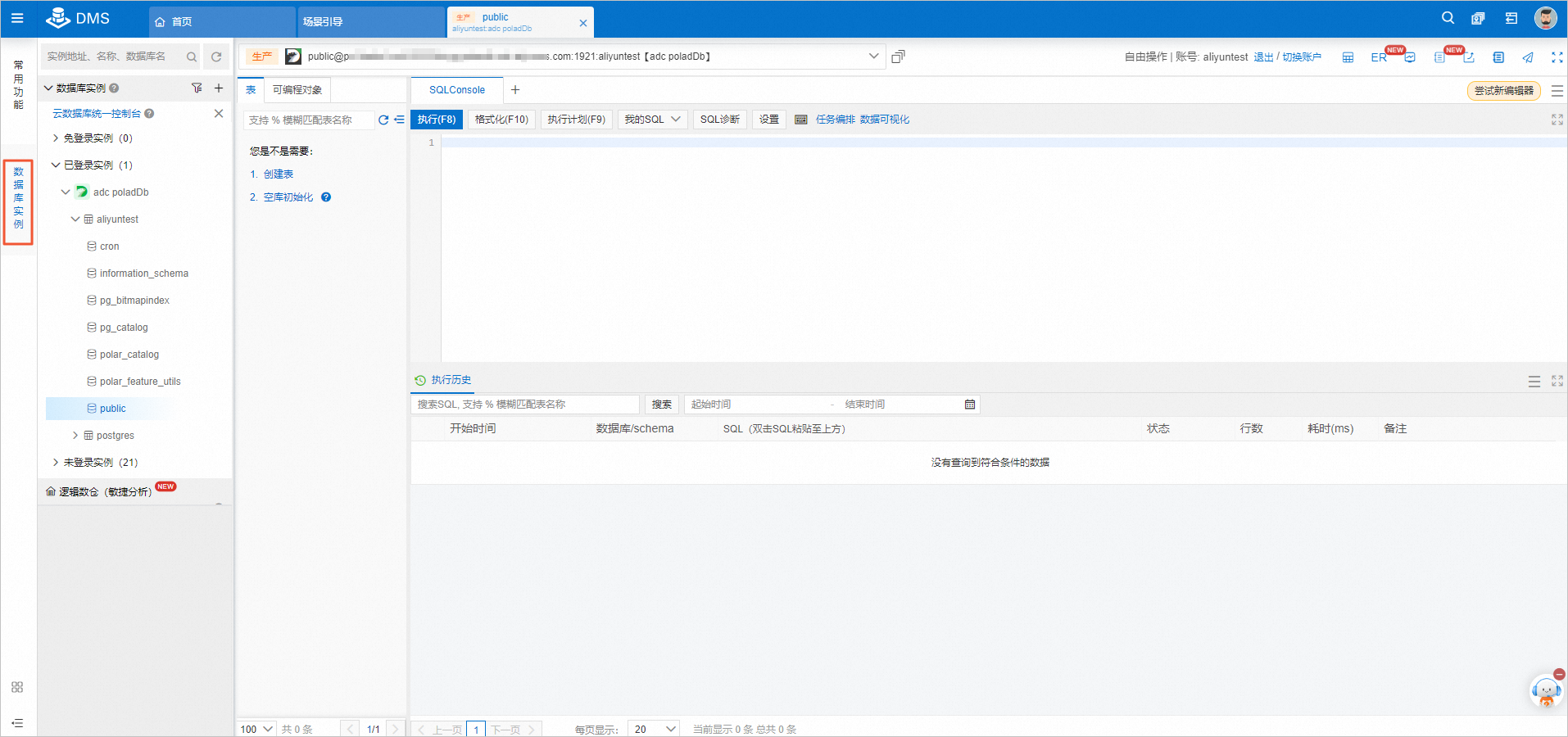Viewport: 1568px width, 737px height.
Task: Expand the postgres database node
Action: [75, 436]
